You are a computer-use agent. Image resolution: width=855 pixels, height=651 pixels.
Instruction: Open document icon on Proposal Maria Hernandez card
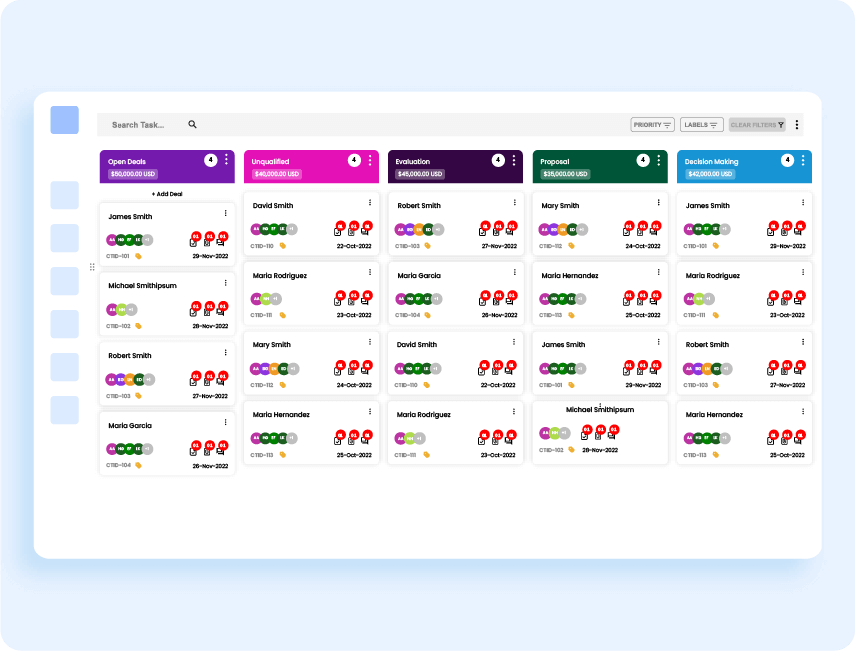[x=640, y=302]
